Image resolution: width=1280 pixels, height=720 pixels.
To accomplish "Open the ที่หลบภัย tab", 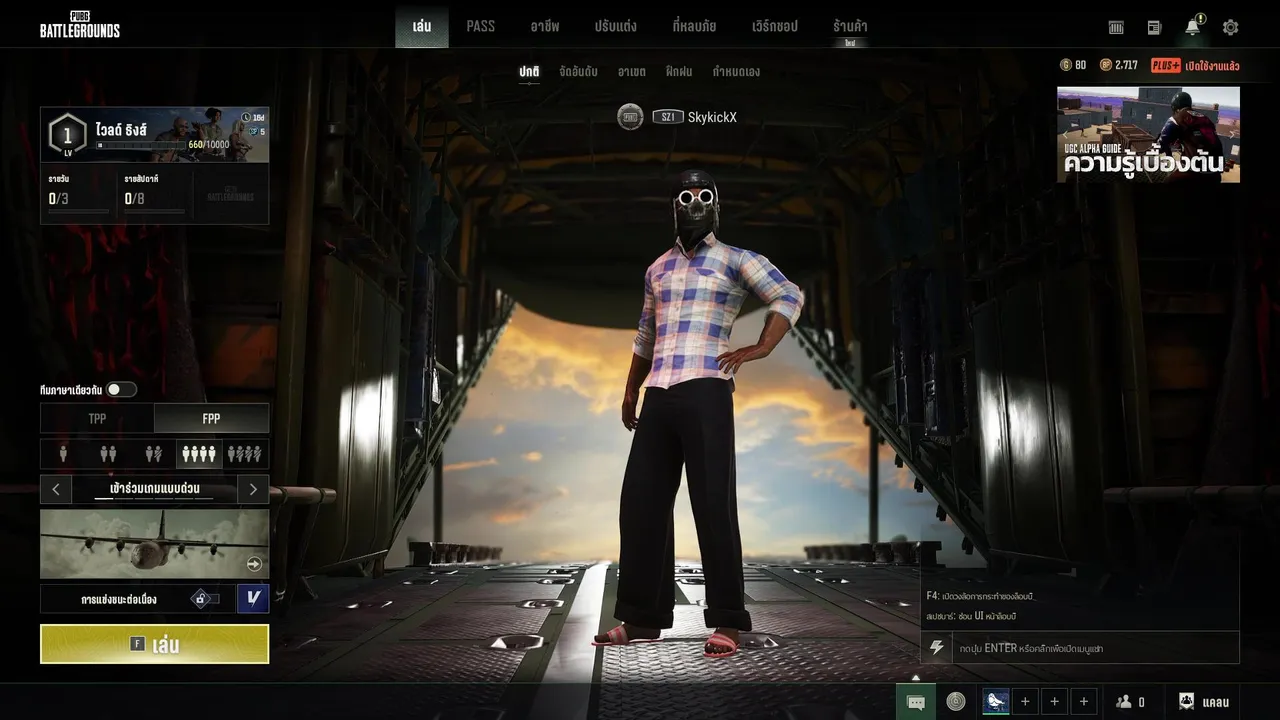I will [x=694, y=26].
